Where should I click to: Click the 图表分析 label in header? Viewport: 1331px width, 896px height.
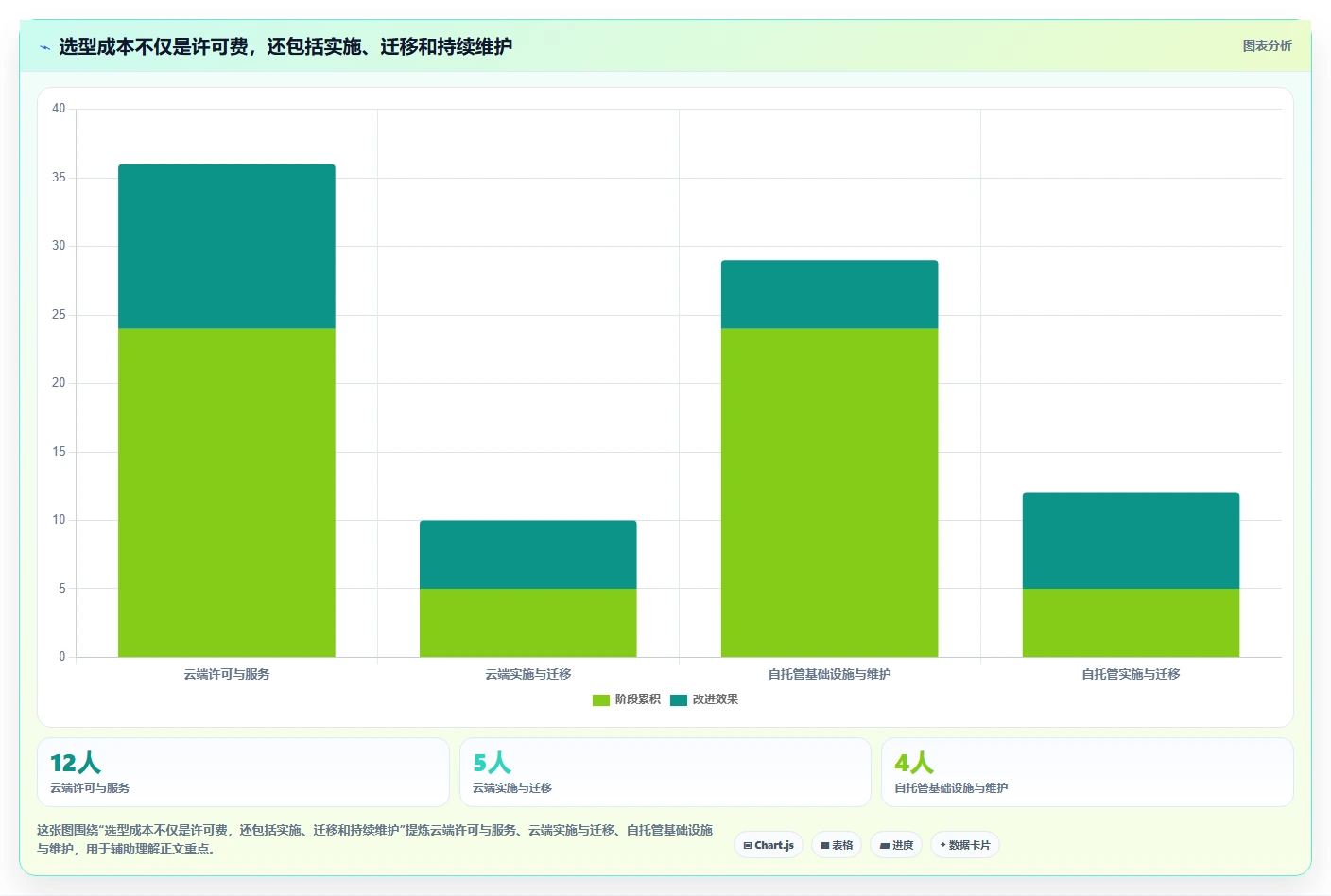click(x=1267, y=45)
